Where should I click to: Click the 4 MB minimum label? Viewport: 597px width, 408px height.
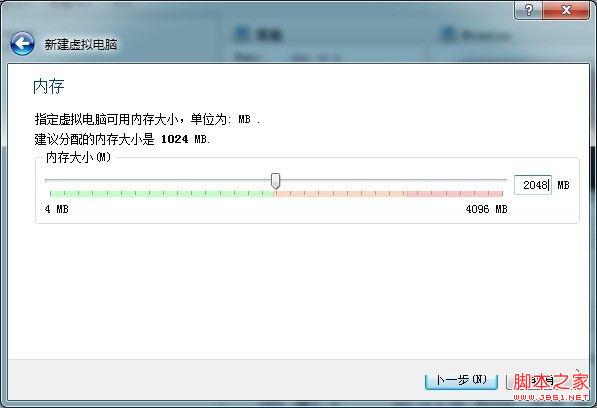coord(57,209)
